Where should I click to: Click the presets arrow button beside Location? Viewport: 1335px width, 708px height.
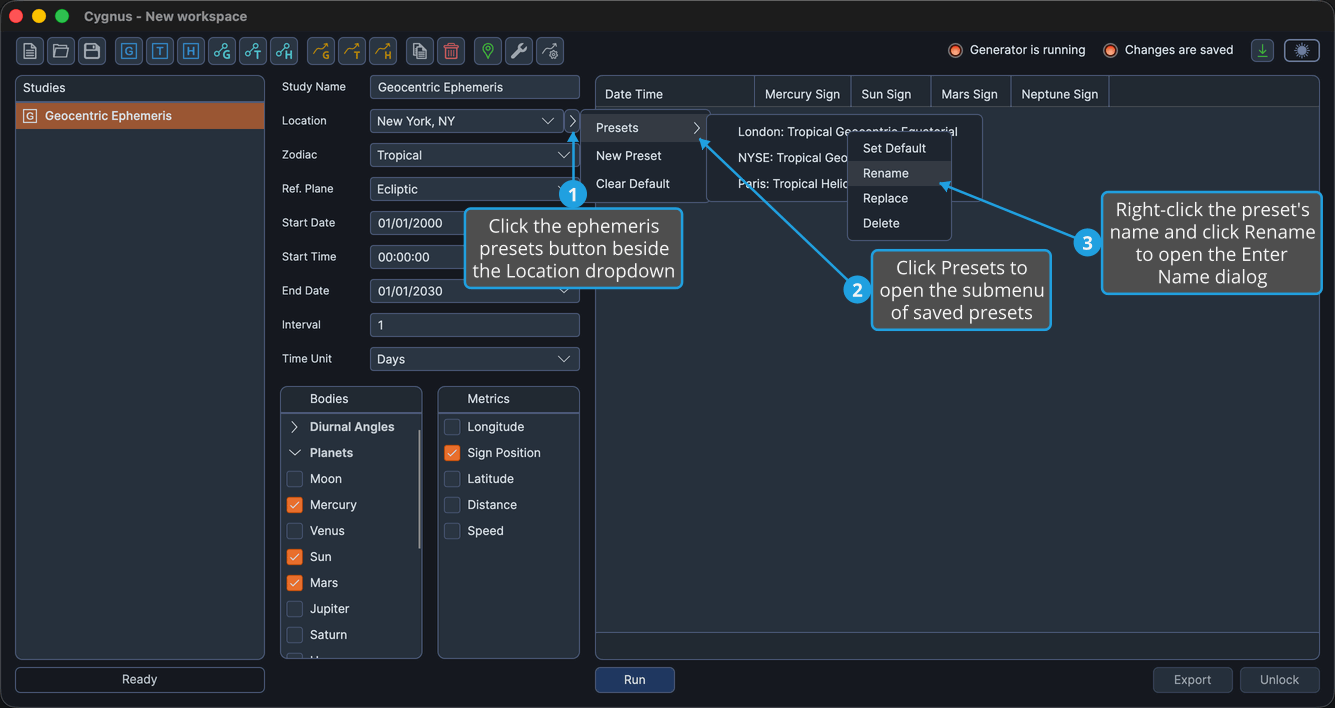click(573, 121)
